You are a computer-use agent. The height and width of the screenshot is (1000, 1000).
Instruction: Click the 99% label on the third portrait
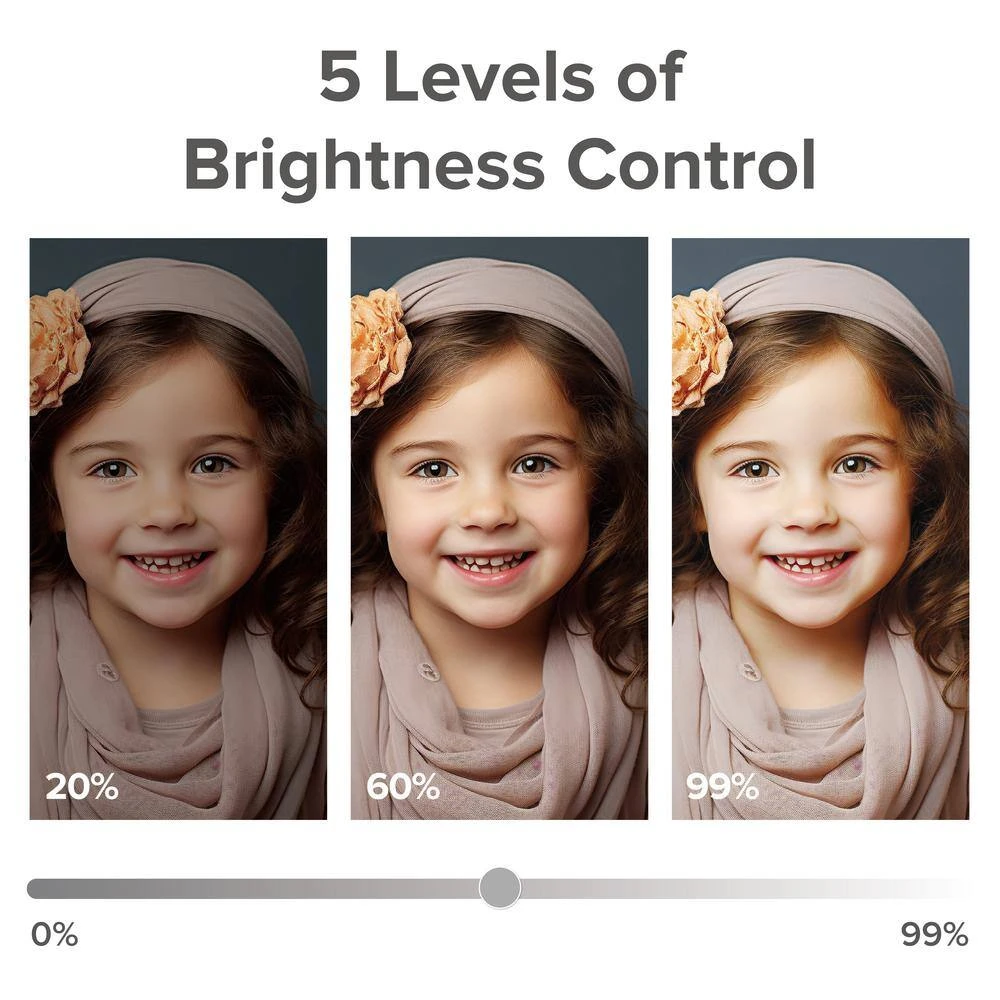click(x=722, y=787)
